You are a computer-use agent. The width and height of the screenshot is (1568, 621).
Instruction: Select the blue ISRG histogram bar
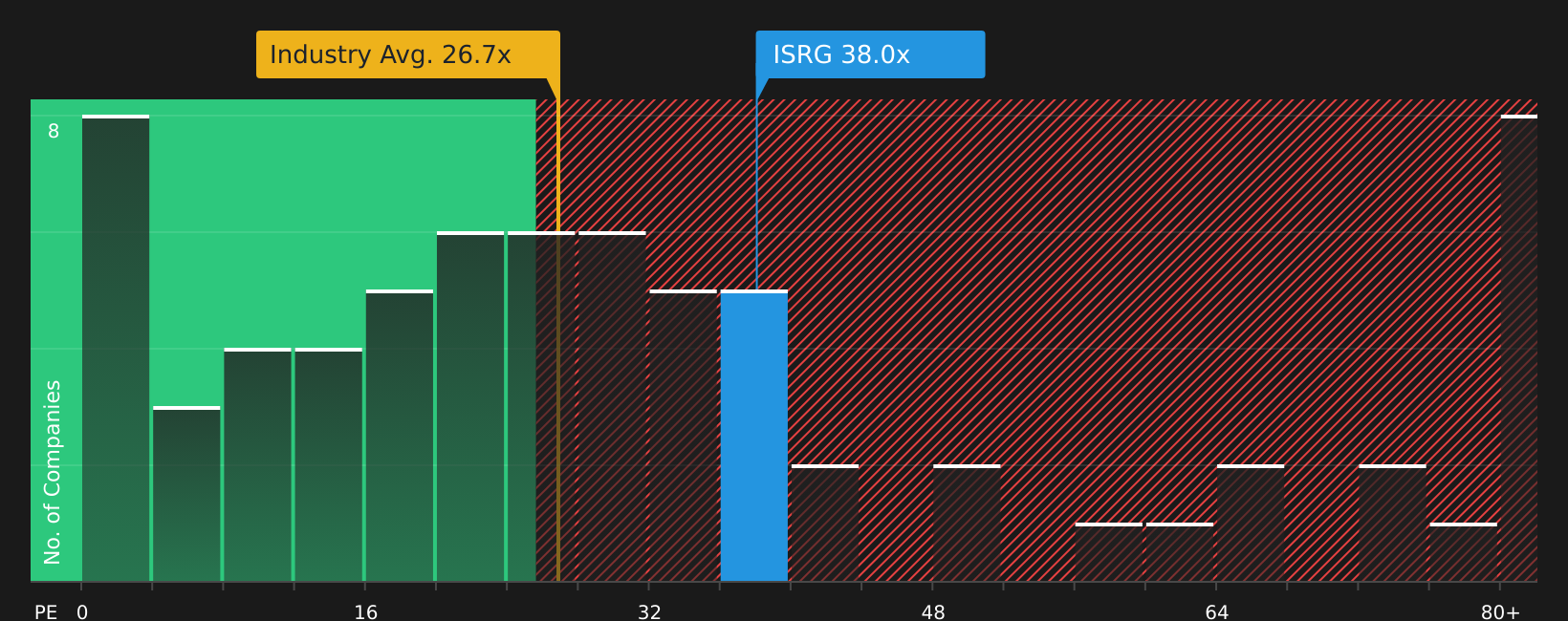coord(754,436)
